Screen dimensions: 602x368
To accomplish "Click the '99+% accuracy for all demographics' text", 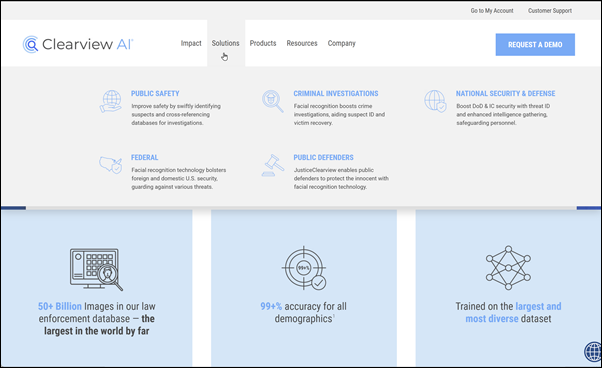I will tap(304, 312).
